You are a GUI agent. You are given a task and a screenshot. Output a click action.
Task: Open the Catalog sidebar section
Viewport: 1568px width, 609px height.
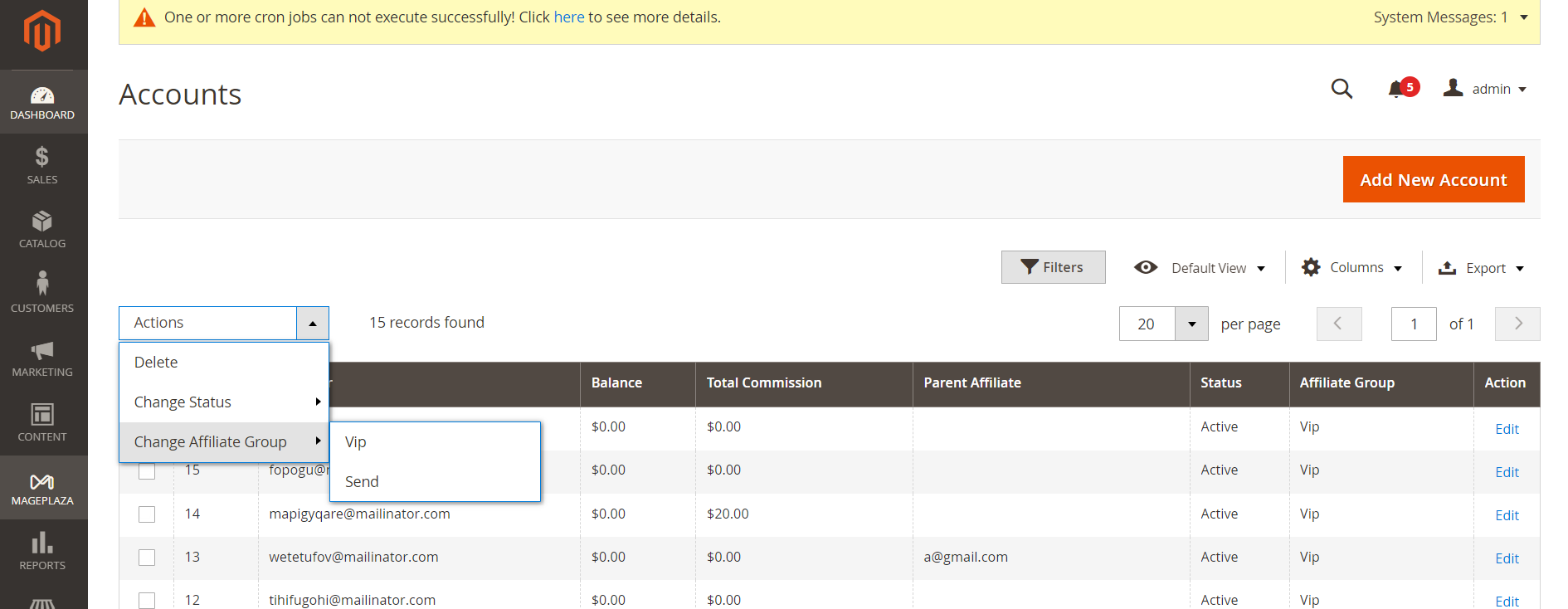[42, 230]
